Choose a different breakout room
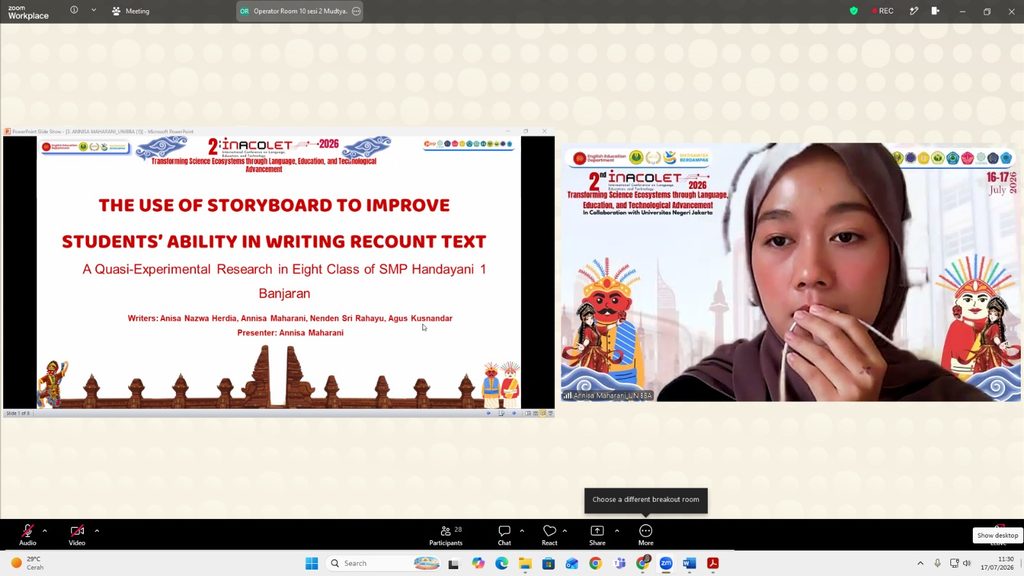 645,500
